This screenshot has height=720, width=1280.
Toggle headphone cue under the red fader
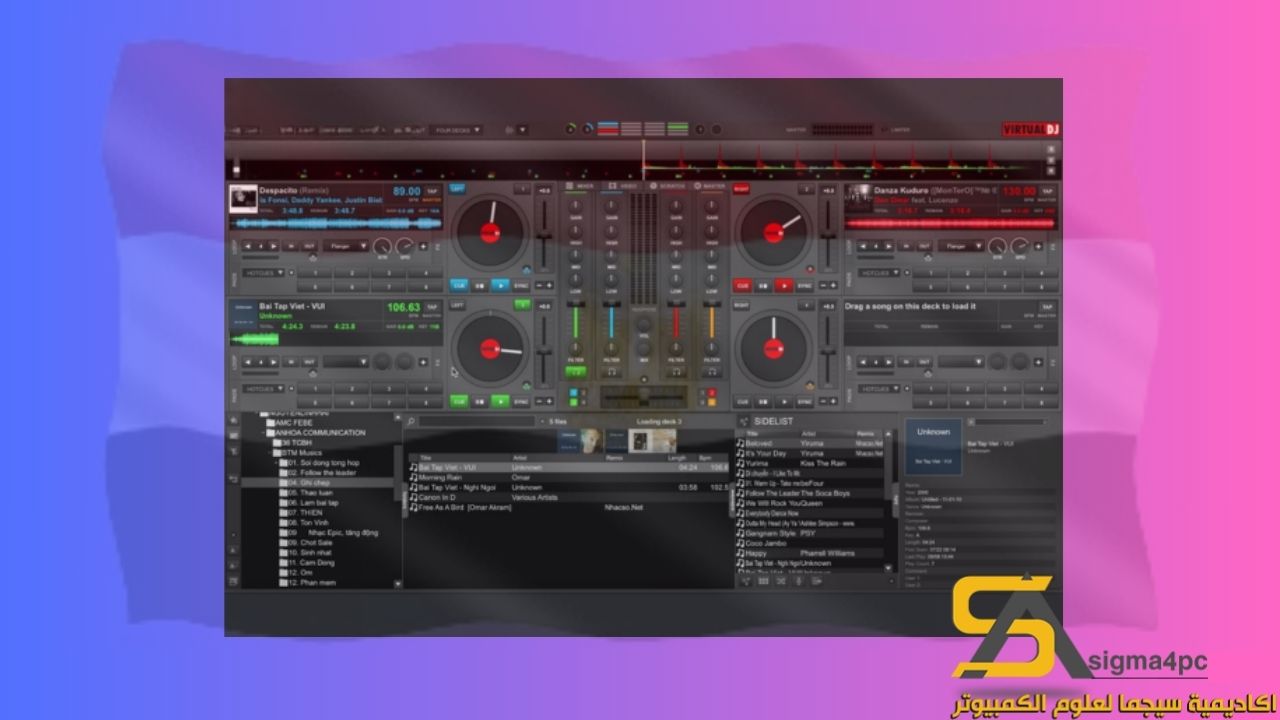tap(677, 372)
